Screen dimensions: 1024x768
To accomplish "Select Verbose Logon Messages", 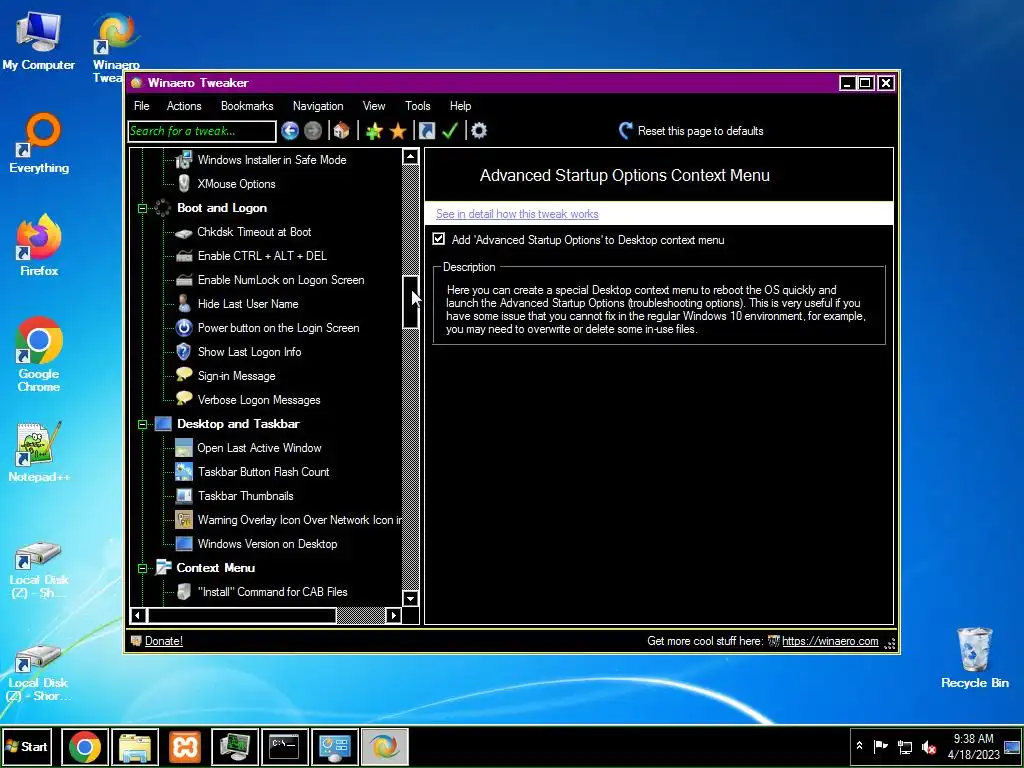I will tap(259, 400).
